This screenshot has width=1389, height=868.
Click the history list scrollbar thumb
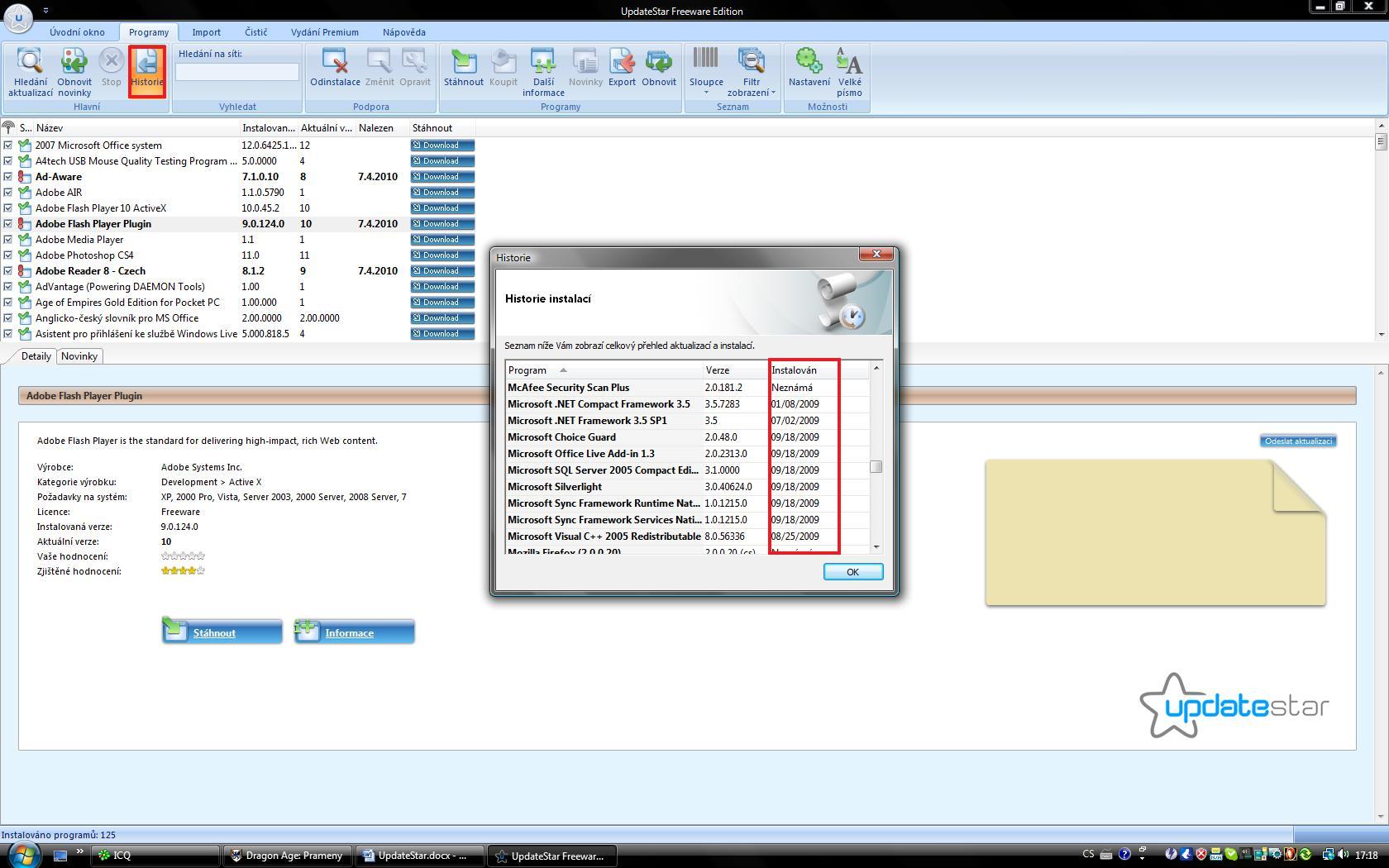point(876,467)
